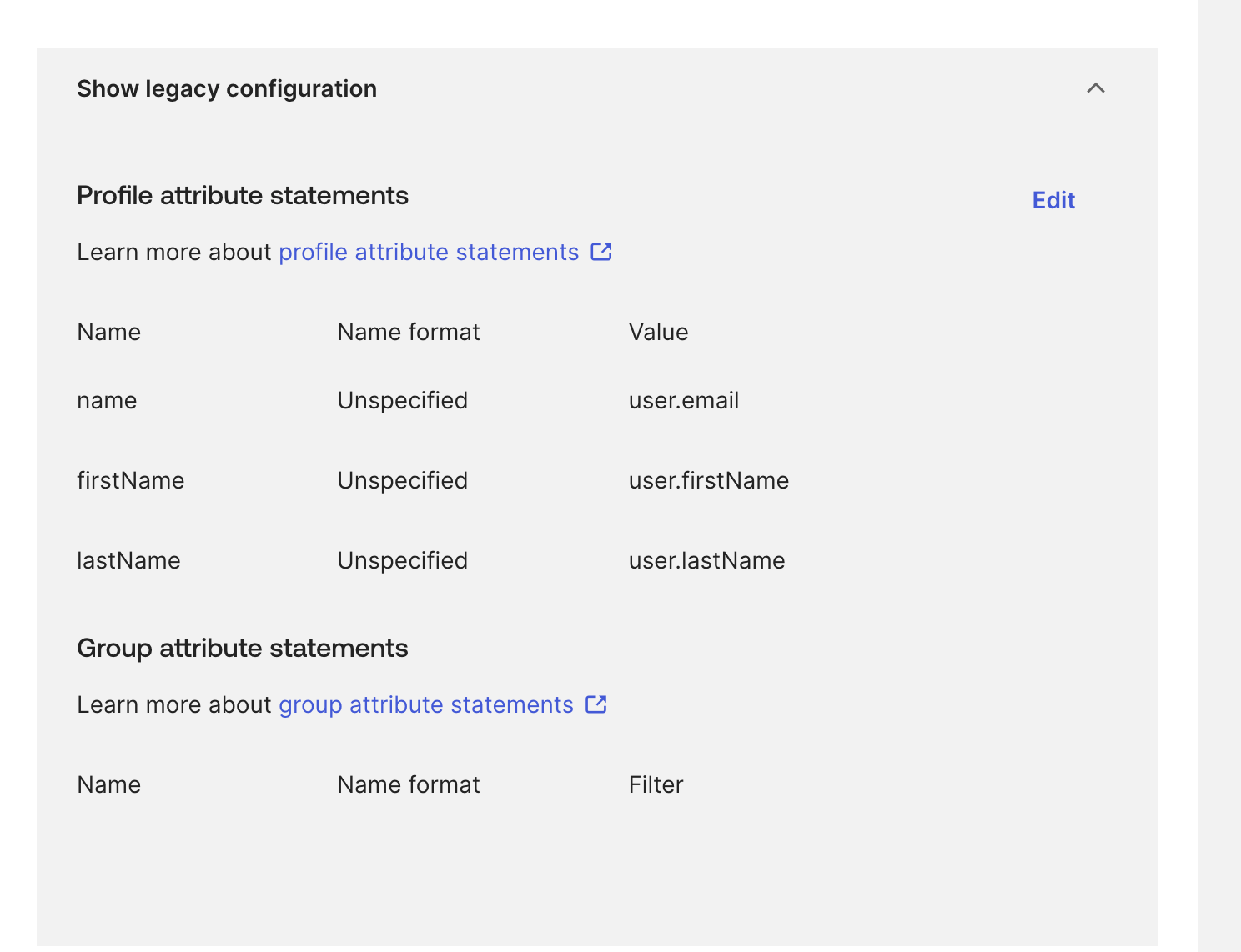This screenshot has width=1241, height=952.
Task: Click Unspecified format in lastName row
Action: (x=402, y=560)
